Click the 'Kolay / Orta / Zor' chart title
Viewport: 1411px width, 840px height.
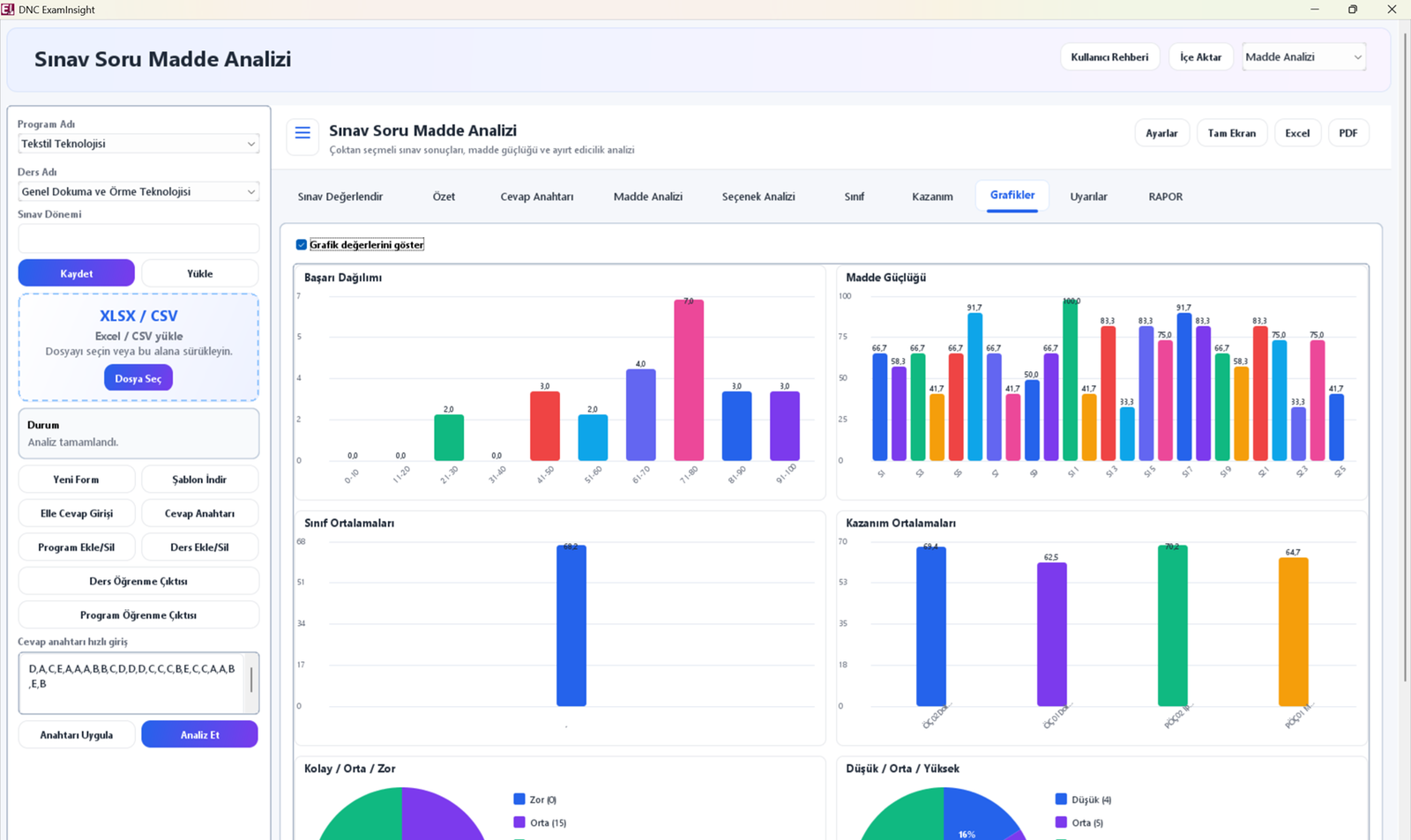click(x=350, y=769)
